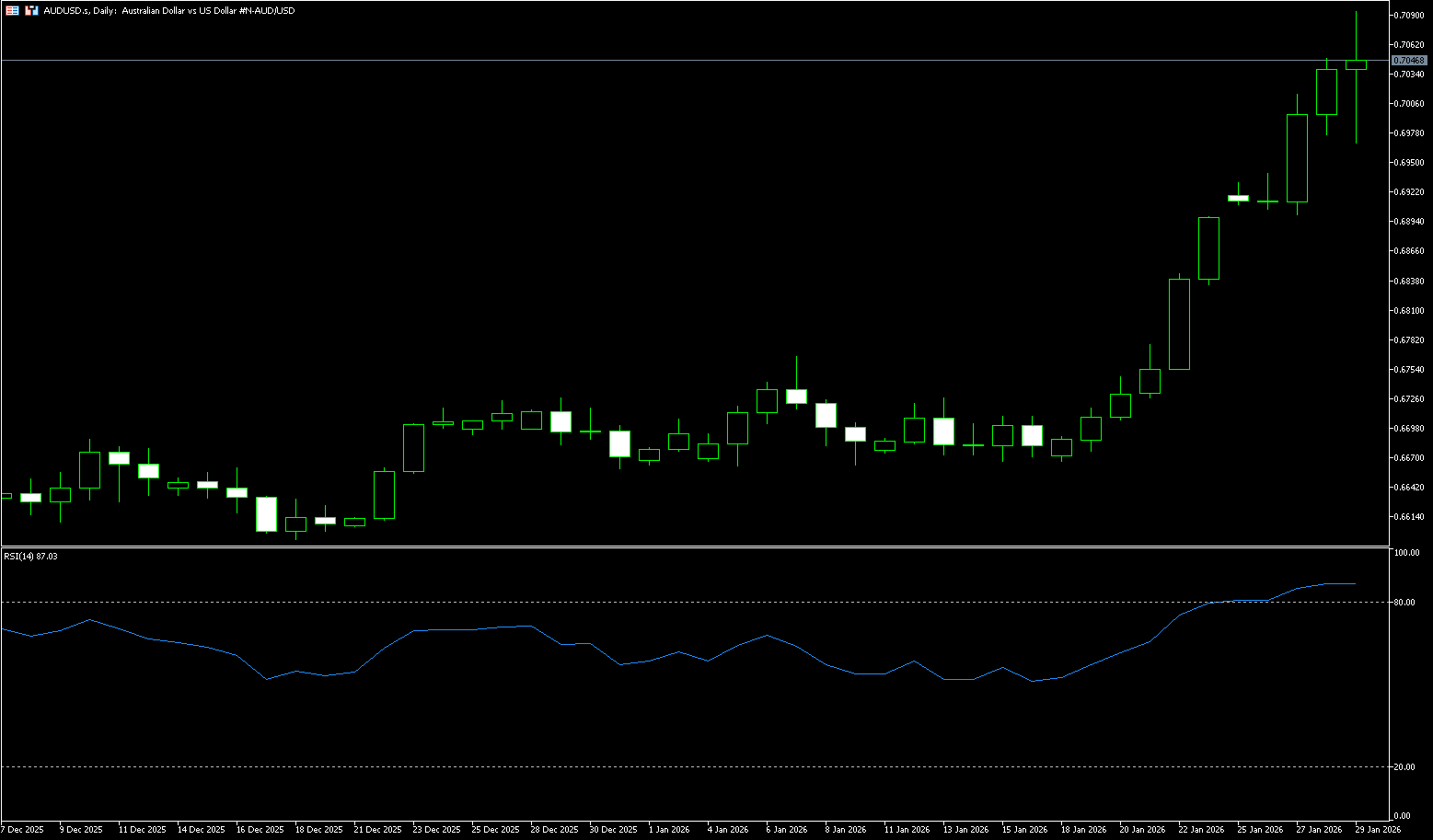
Task: Click the 0.70900 price scale label
Action: [x=1409, y=15]
